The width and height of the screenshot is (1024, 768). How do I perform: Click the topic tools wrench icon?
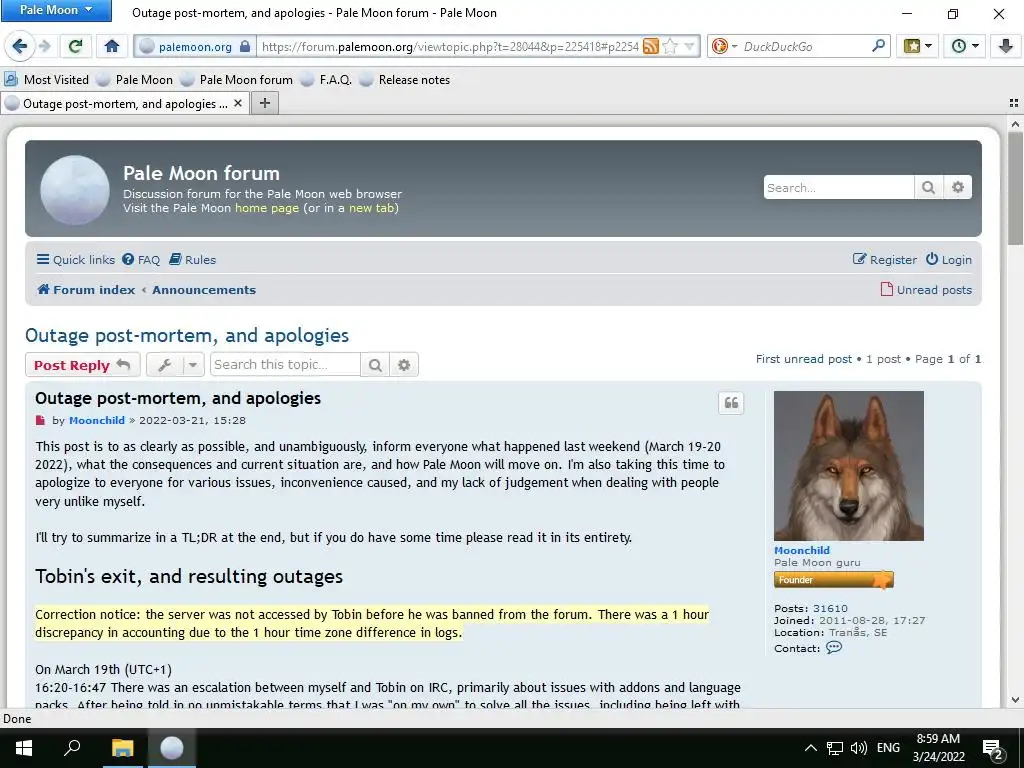pyautogui.click(x=165, y=364)
